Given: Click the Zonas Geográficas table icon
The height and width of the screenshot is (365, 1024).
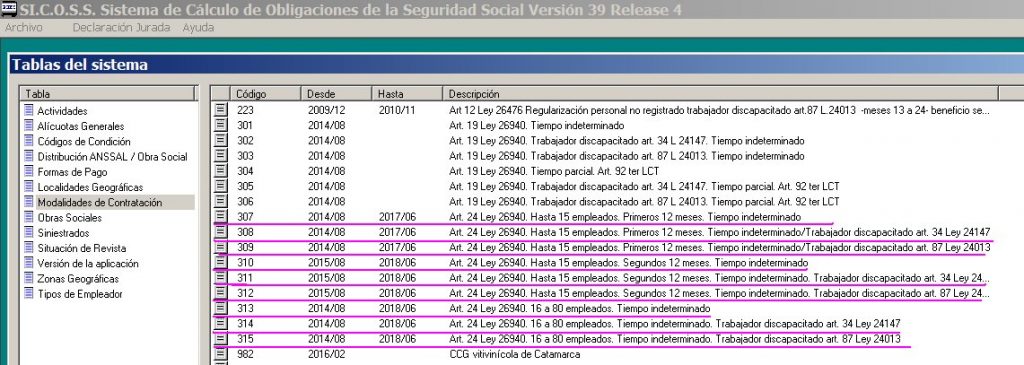Looking at the screenshot, I should 28,278.
